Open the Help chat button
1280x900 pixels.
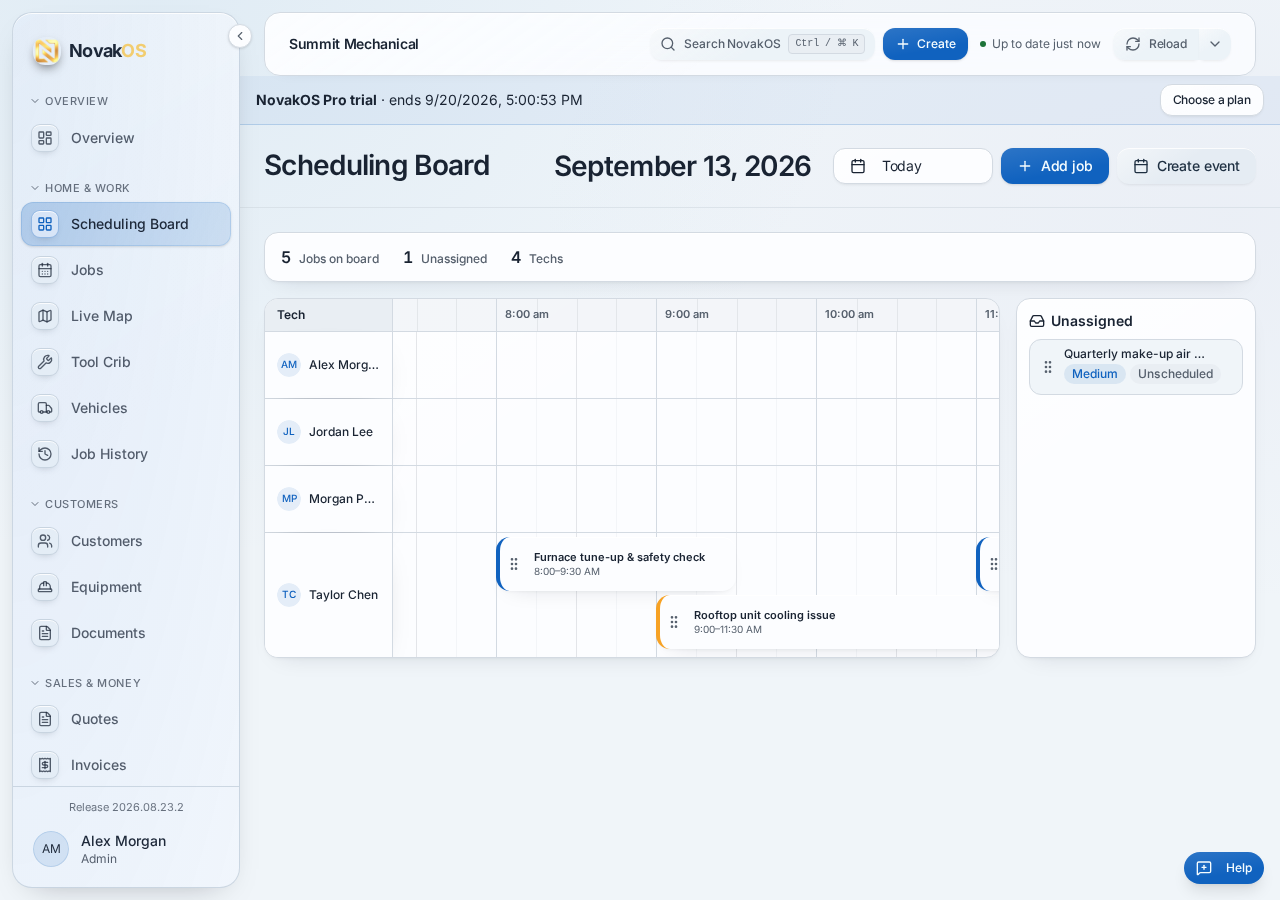[x=1224, y=868]
